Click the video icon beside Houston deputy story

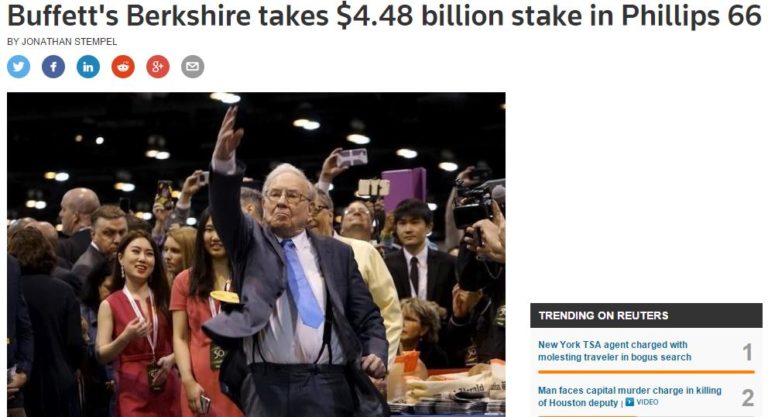629,402
